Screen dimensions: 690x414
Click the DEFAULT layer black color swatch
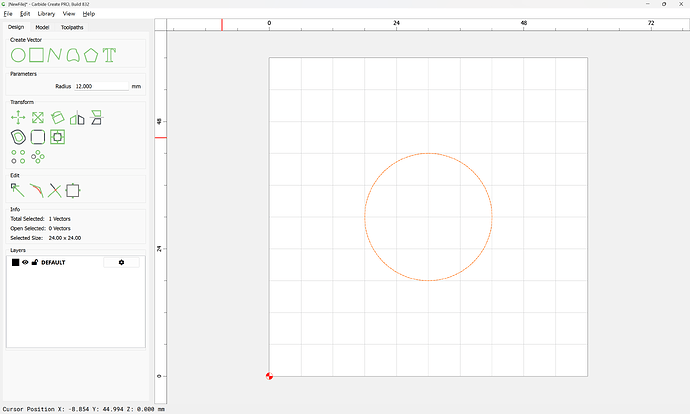tap(15, 262)
